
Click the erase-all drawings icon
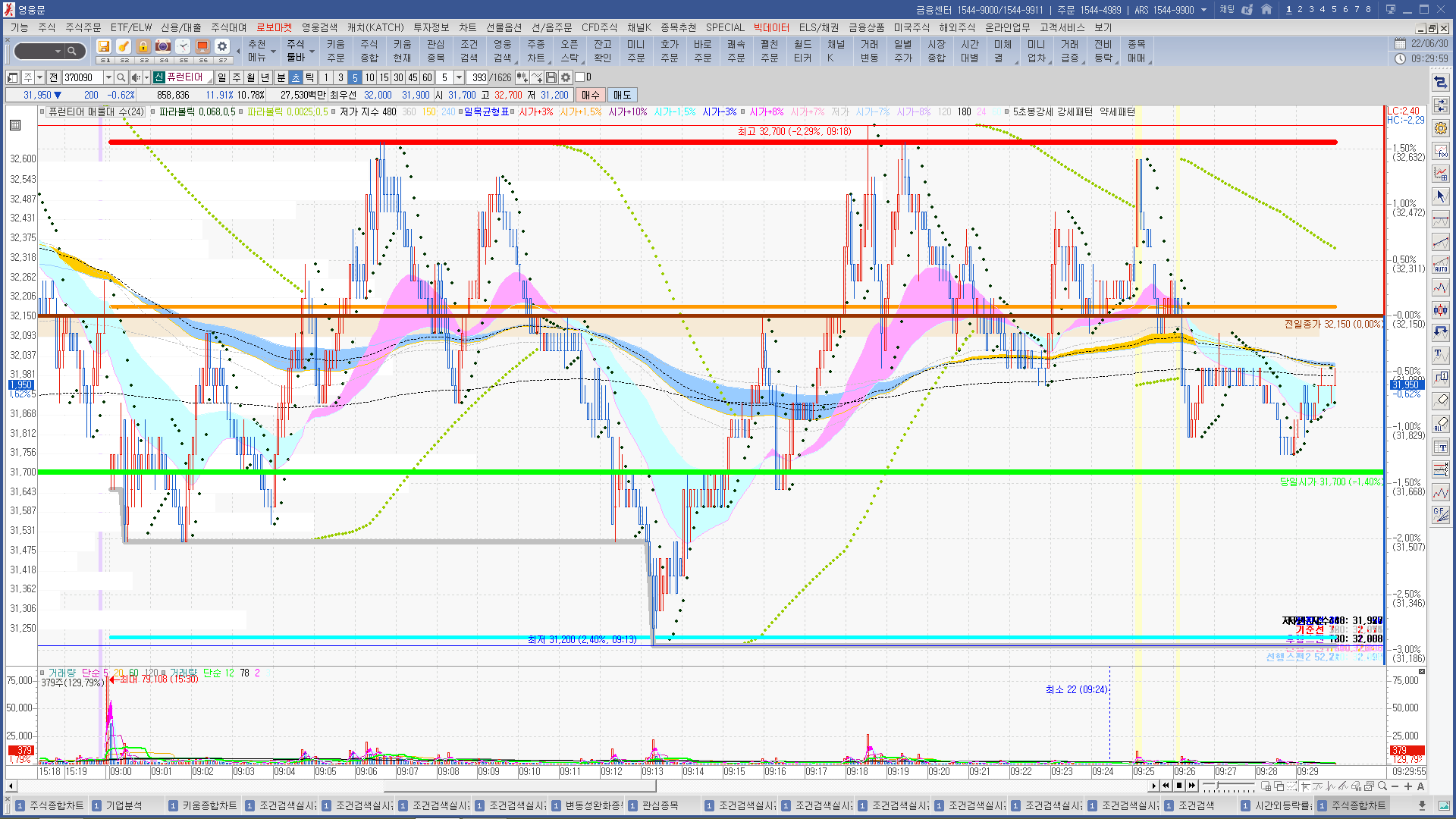click(1441, 423)
